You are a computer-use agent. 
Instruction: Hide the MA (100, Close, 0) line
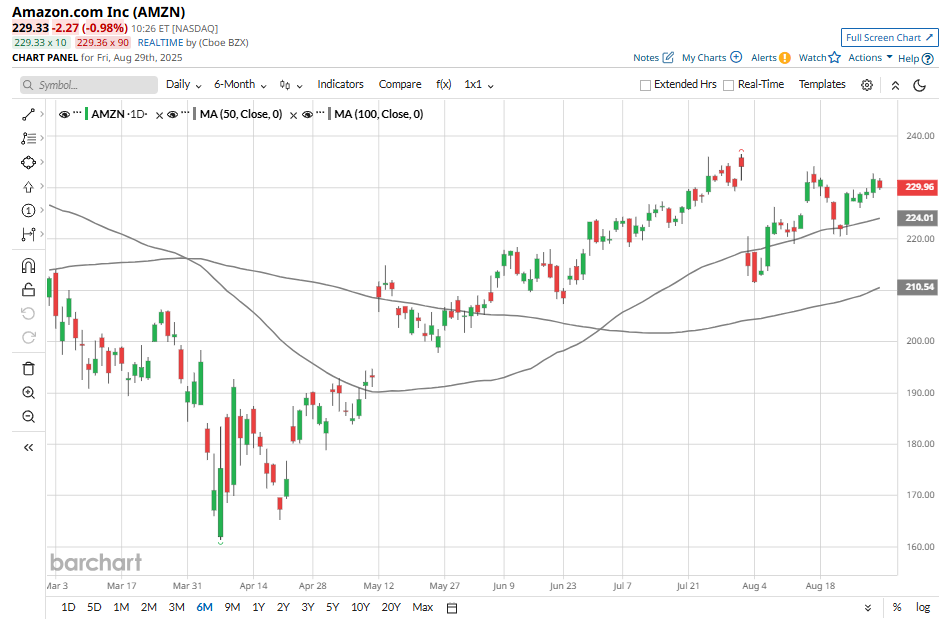coord(307,114)
